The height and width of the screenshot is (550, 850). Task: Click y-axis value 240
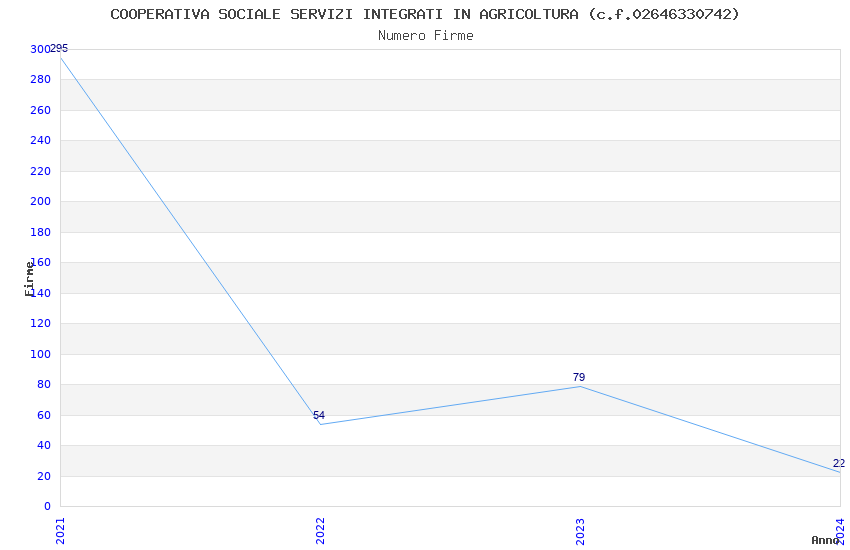[x=40, y=141]
